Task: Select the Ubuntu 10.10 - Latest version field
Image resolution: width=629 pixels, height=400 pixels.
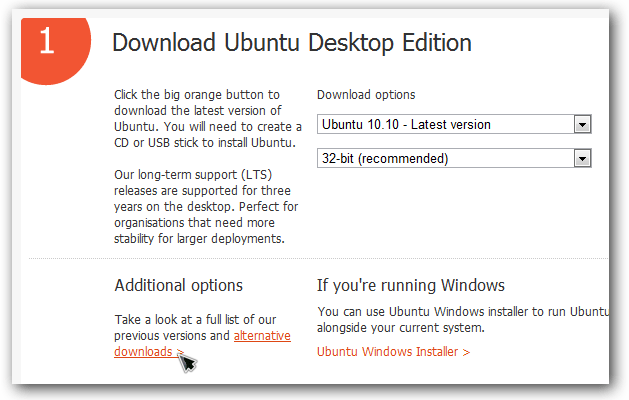Action: pos(454,124)
